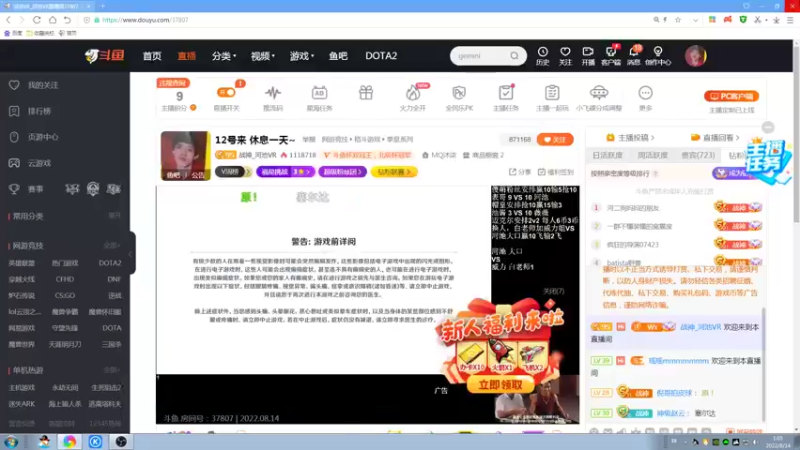Open the browser address bar dropdown arrow
800x450 pixels.
pos(695,20)
